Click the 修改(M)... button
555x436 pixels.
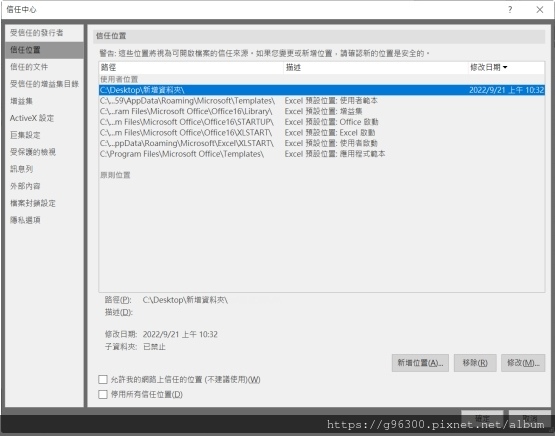pos(523,363)
